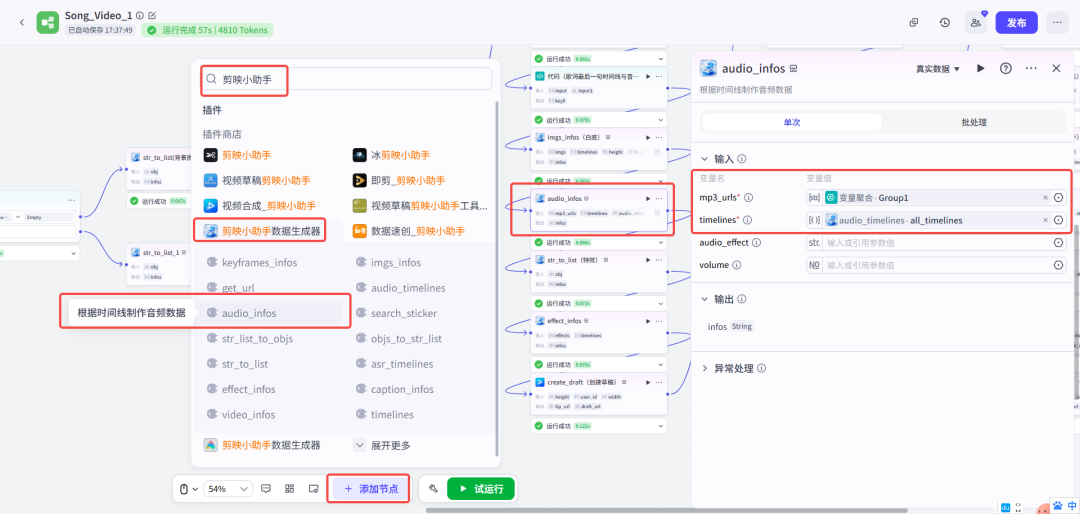Clear the audio_timelines all_timelines reference
This screenshot has height=514, width=1080.
pyautogui.click(x=1045, y=220)
